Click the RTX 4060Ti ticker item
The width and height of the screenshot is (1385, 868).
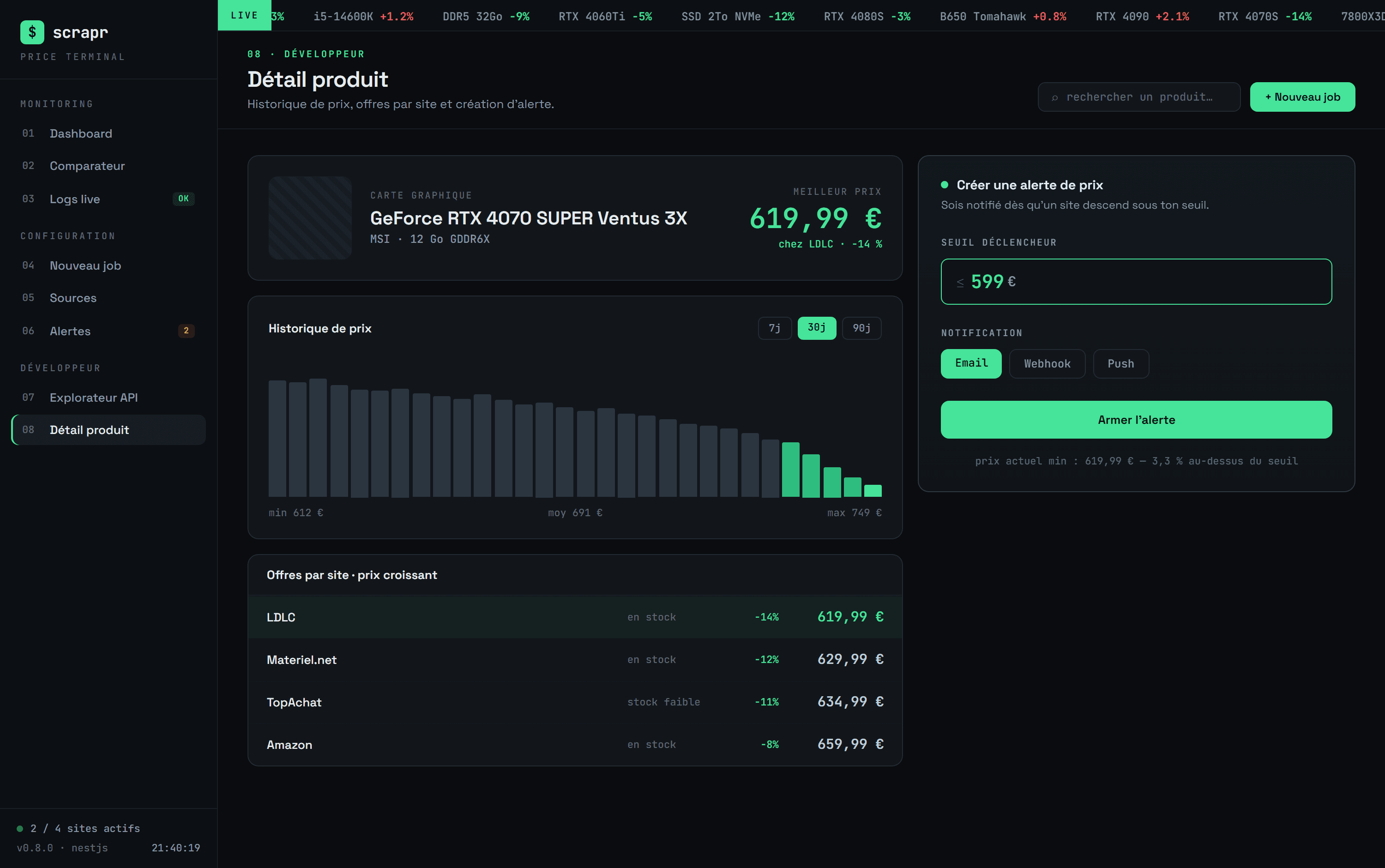(606, 17)
